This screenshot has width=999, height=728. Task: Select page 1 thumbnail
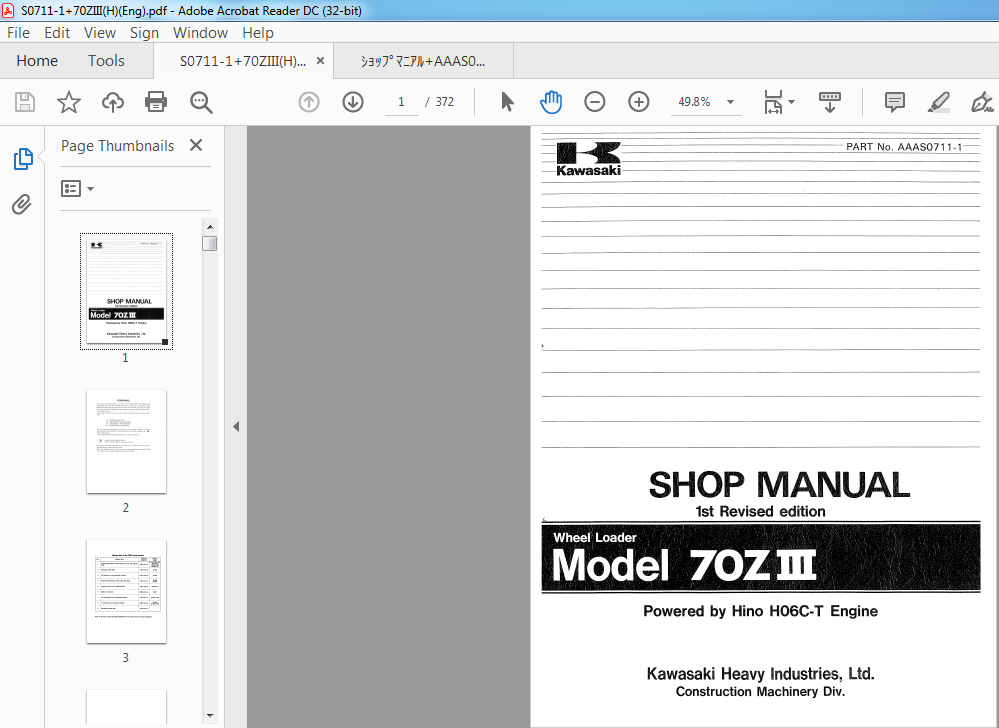[126, 291]
